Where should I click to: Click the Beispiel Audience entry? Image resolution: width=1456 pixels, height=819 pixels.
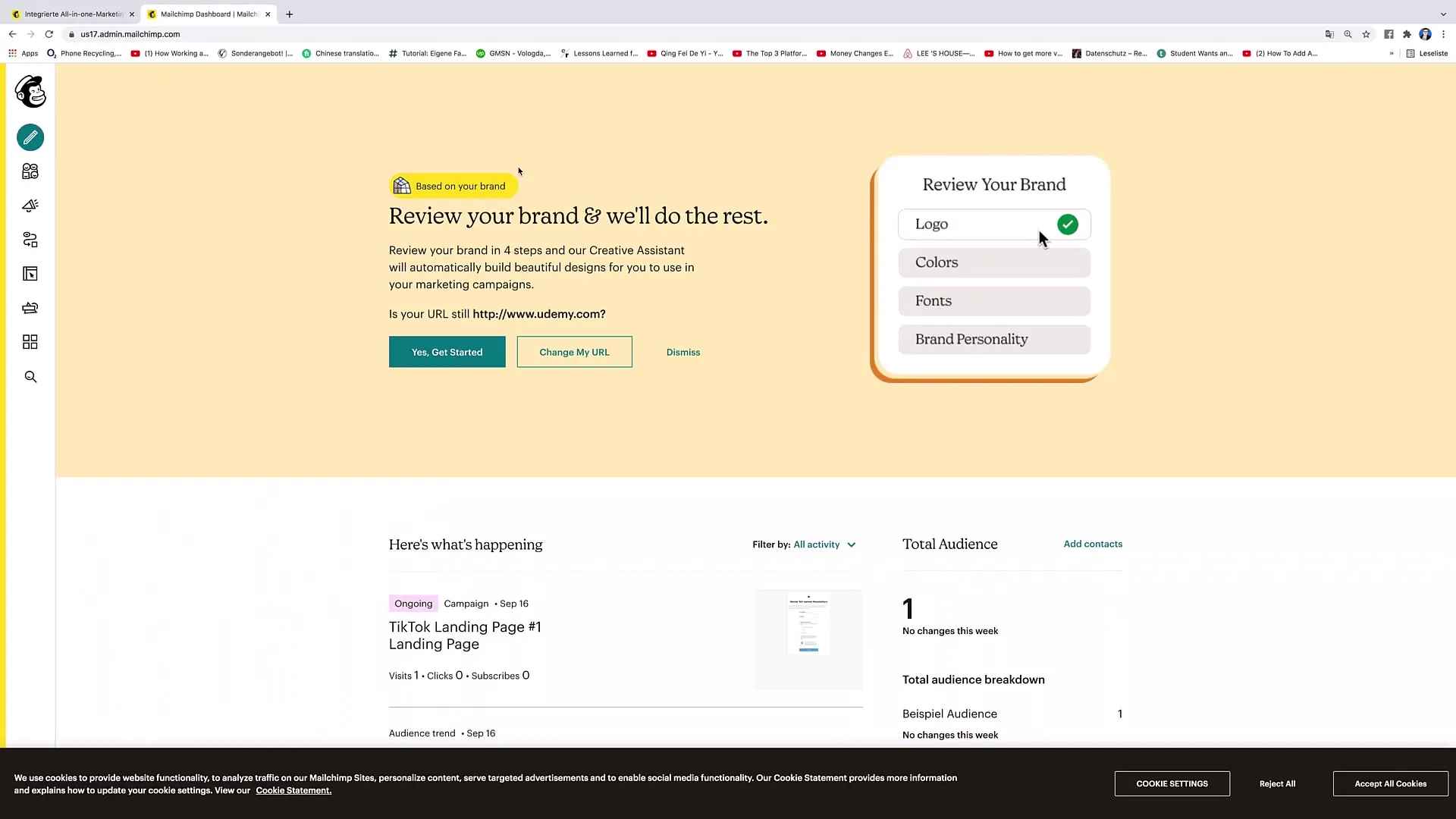click(x=949, y=714)
